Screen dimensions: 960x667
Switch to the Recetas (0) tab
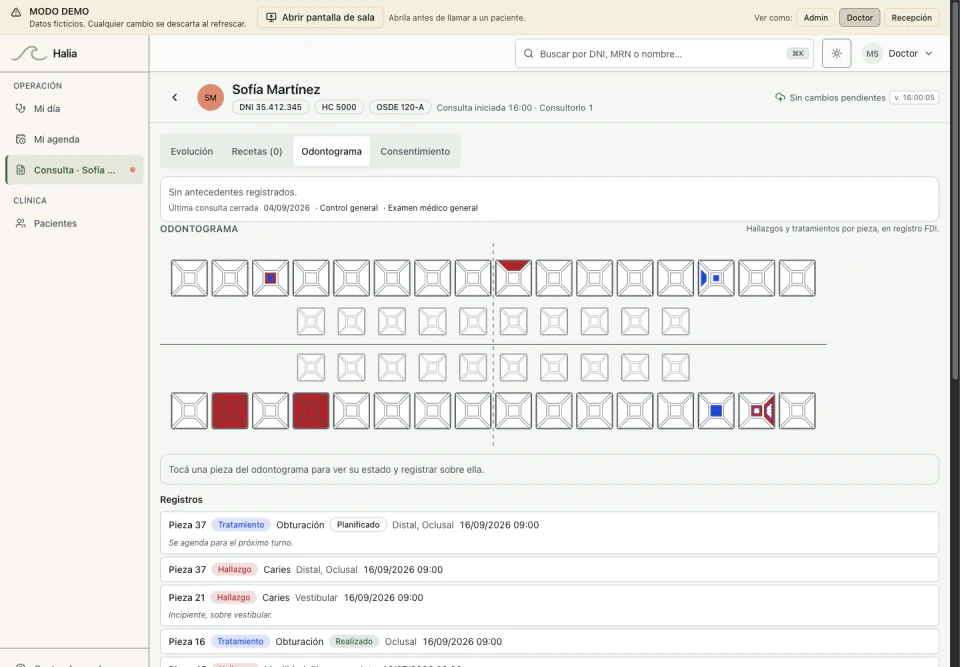[257, 151]
